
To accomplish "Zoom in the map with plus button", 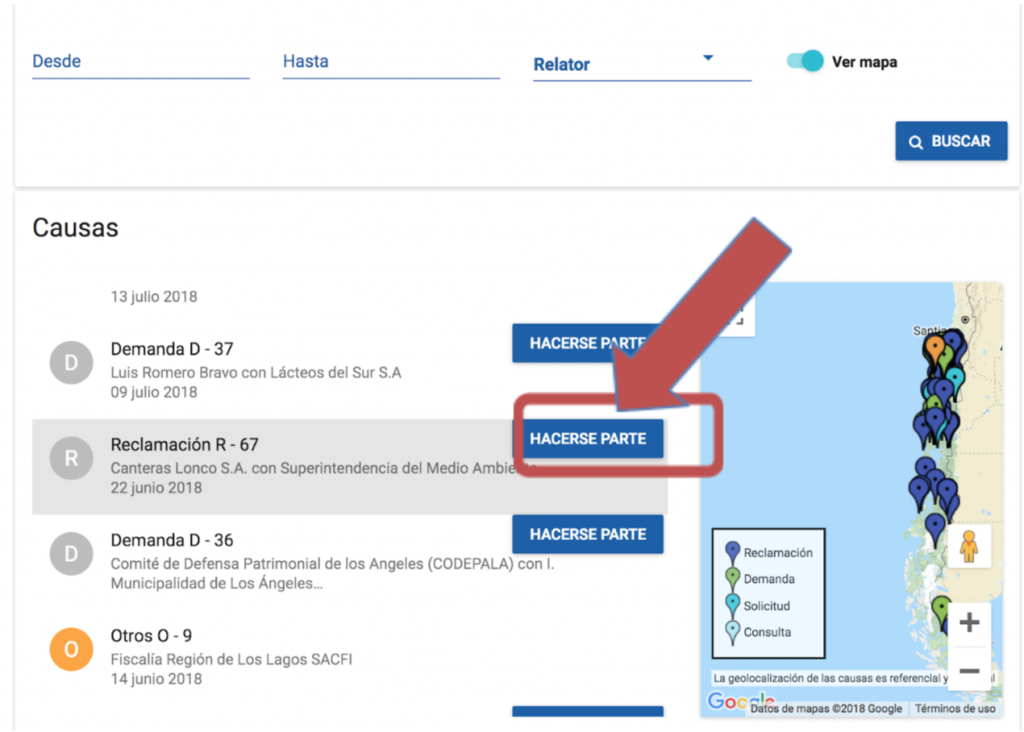I will click(968, 624).
